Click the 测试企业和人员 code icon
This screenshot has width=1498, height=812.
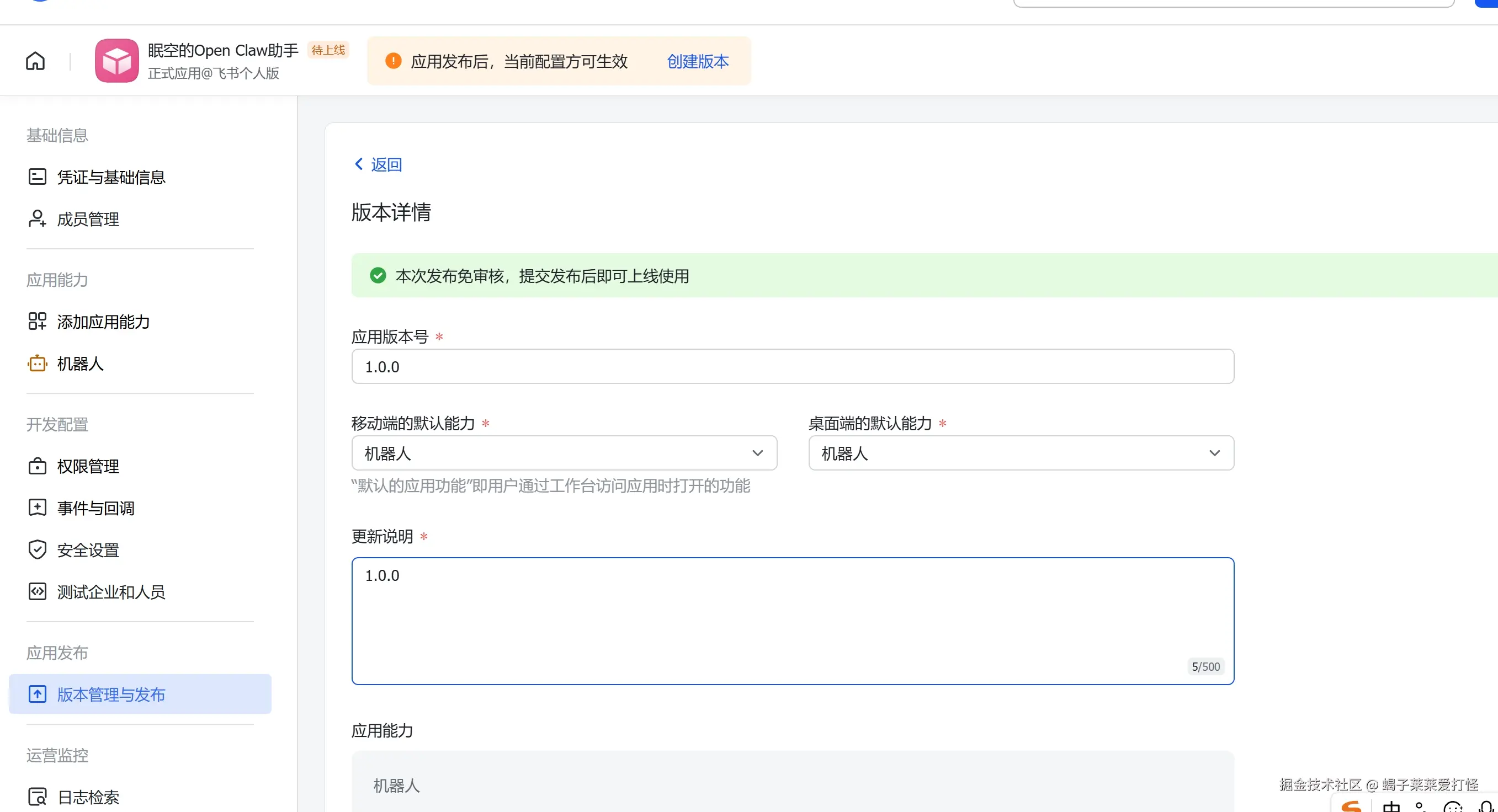(x=37, y=592)
